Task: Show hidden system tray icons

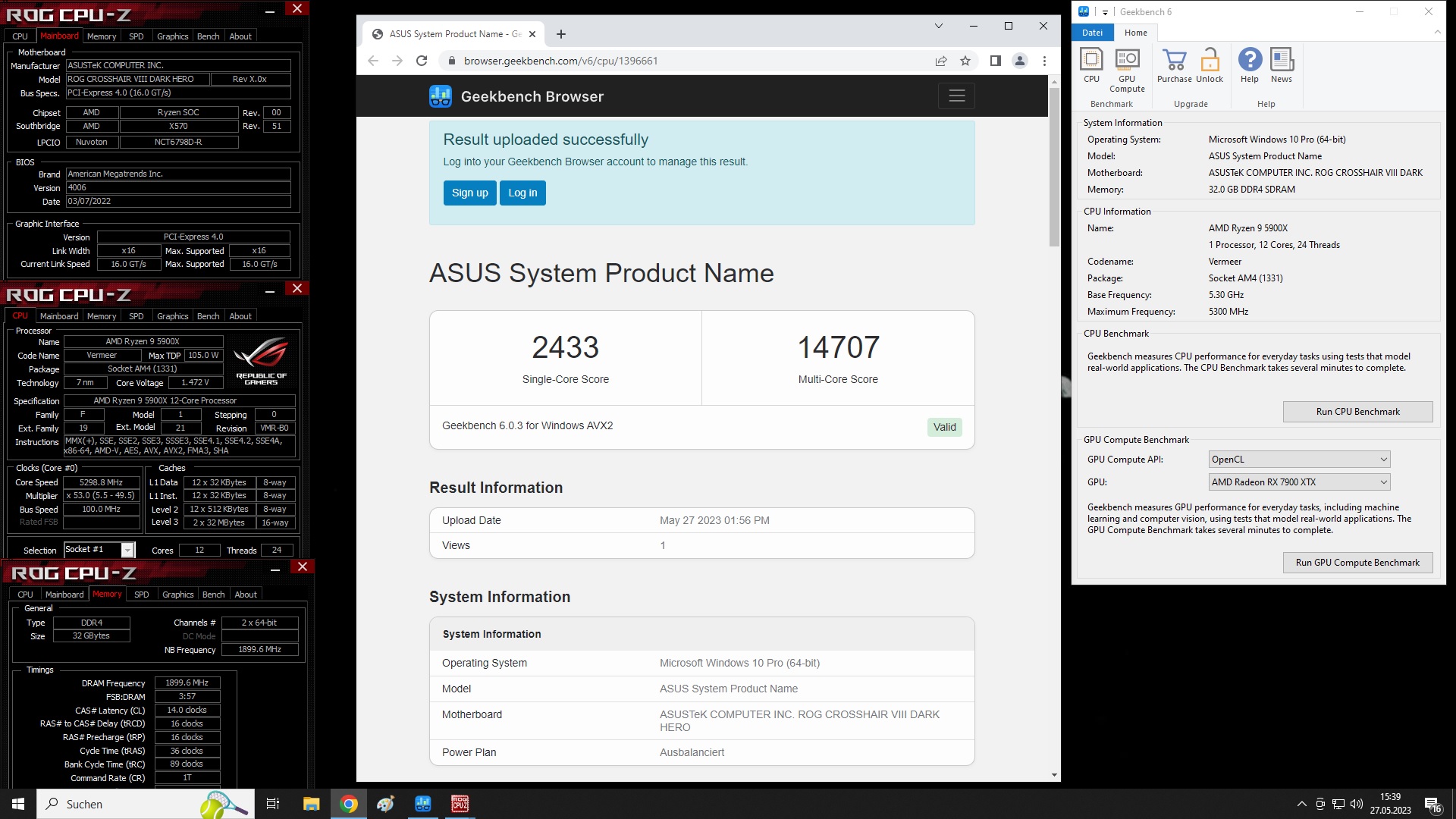Action: (1301, 804)
